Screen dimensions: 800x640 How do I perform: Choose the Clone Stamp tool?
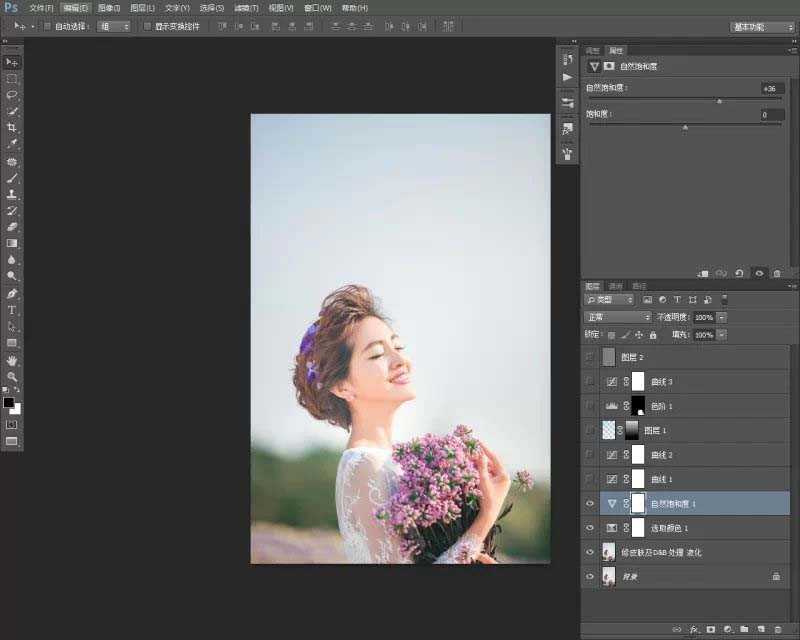point(12,194)
